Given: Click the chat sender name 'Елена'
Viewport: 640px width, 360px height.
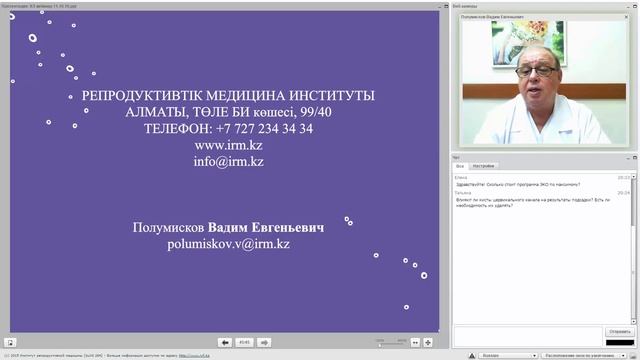Looking at the screenshot, I should [461, 178].
